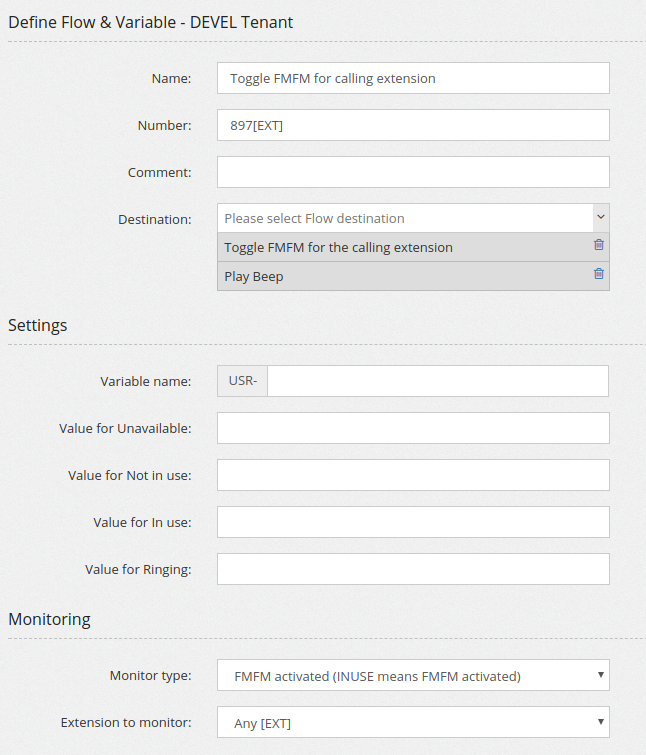Focus the Value for In use field
This screenshot has height=755, width=646.
tap(413, 522)
